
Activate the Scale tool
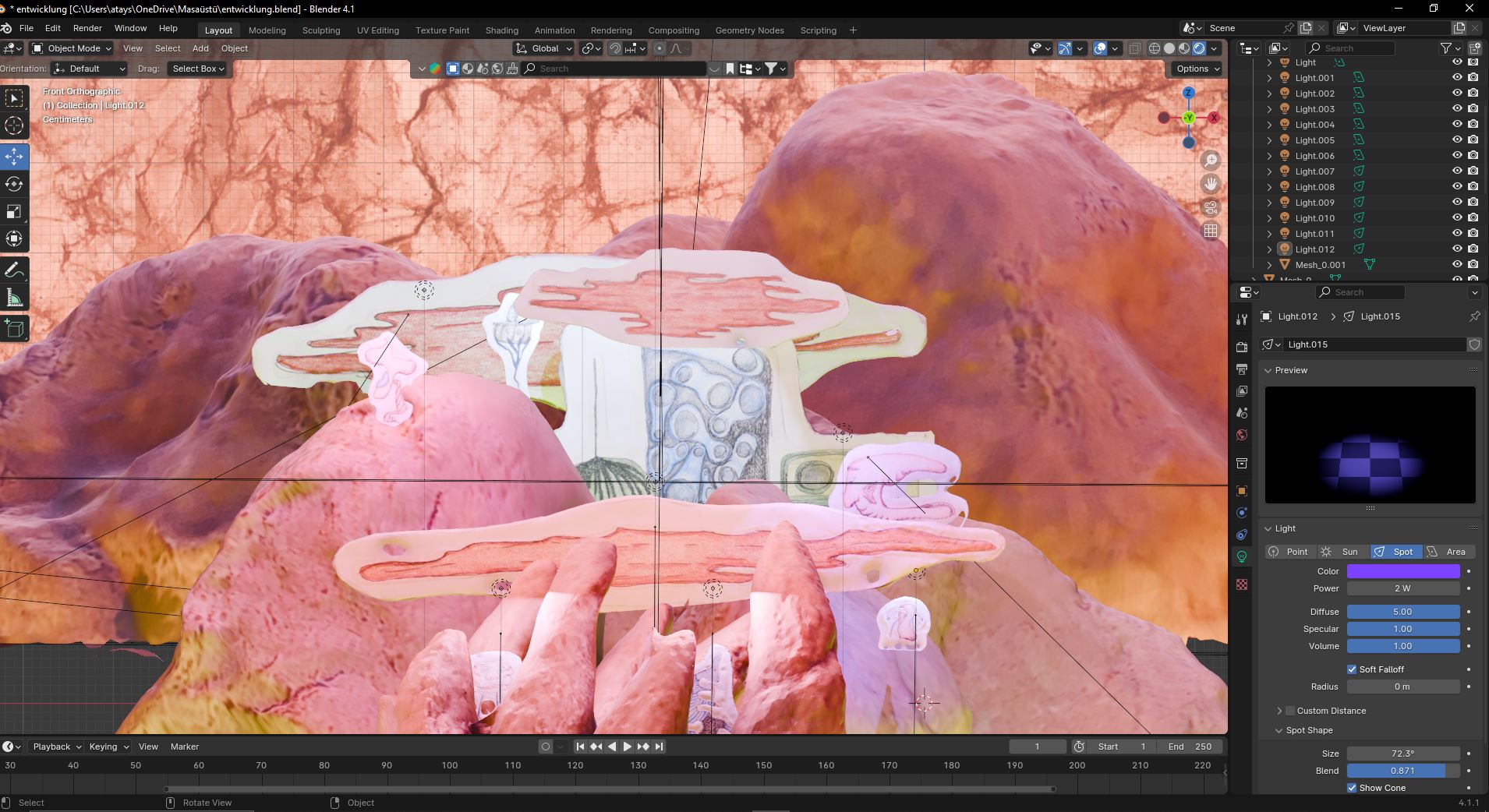pyautogui.click(x=14, y=212)
